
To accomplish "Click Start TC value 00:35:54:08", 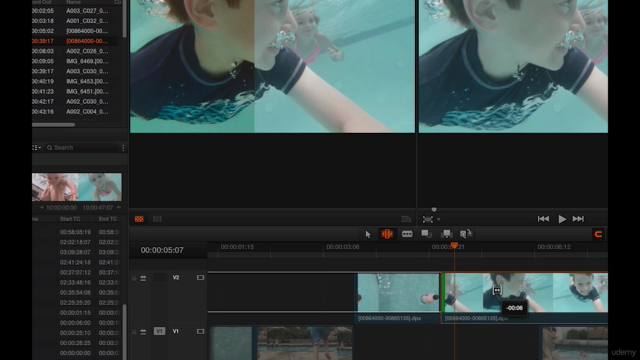I will (x=75, y=293).
